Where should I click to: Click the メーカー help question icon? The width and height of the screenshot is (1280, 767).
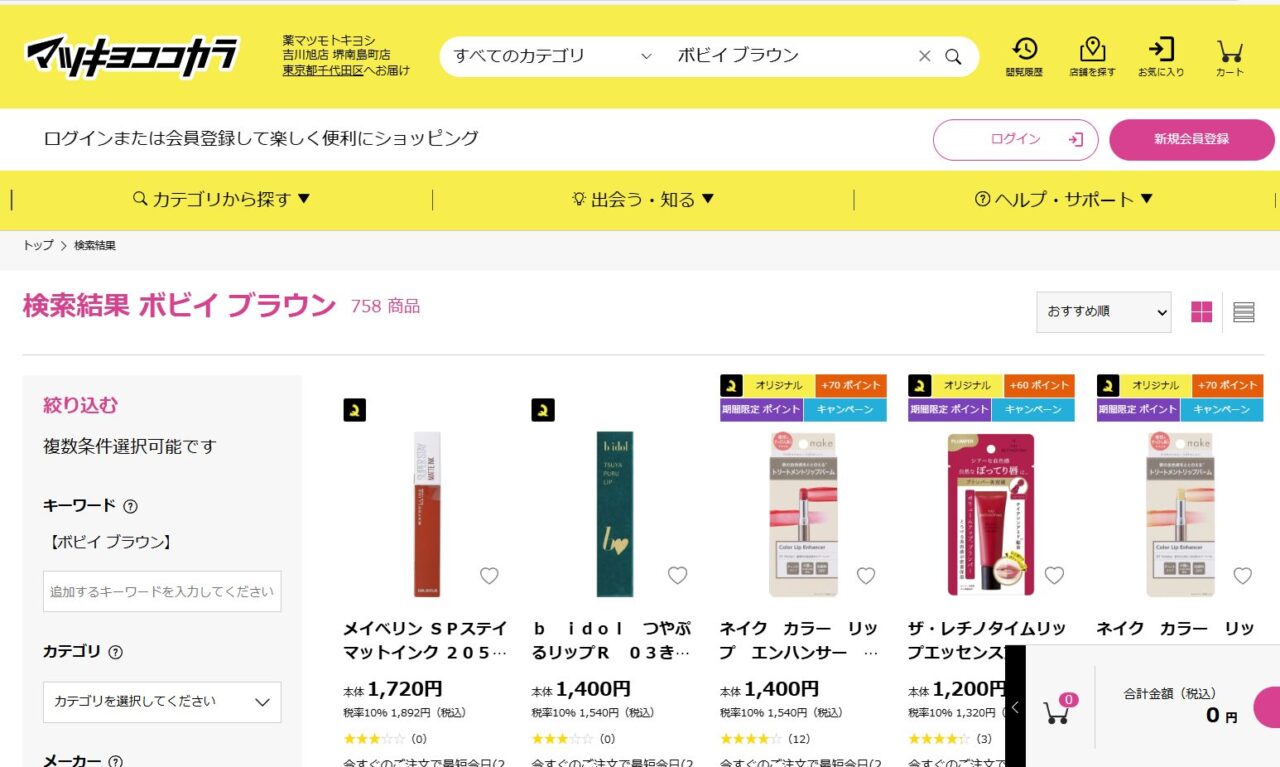tap(115, 761)
